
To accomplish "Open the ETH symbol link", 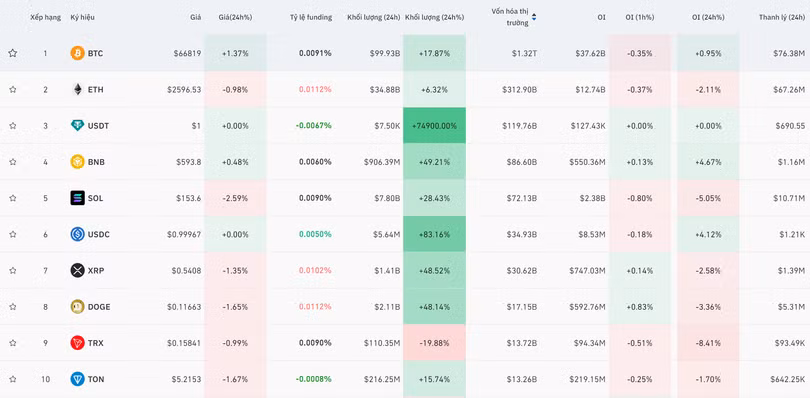I will pos(96,89).
